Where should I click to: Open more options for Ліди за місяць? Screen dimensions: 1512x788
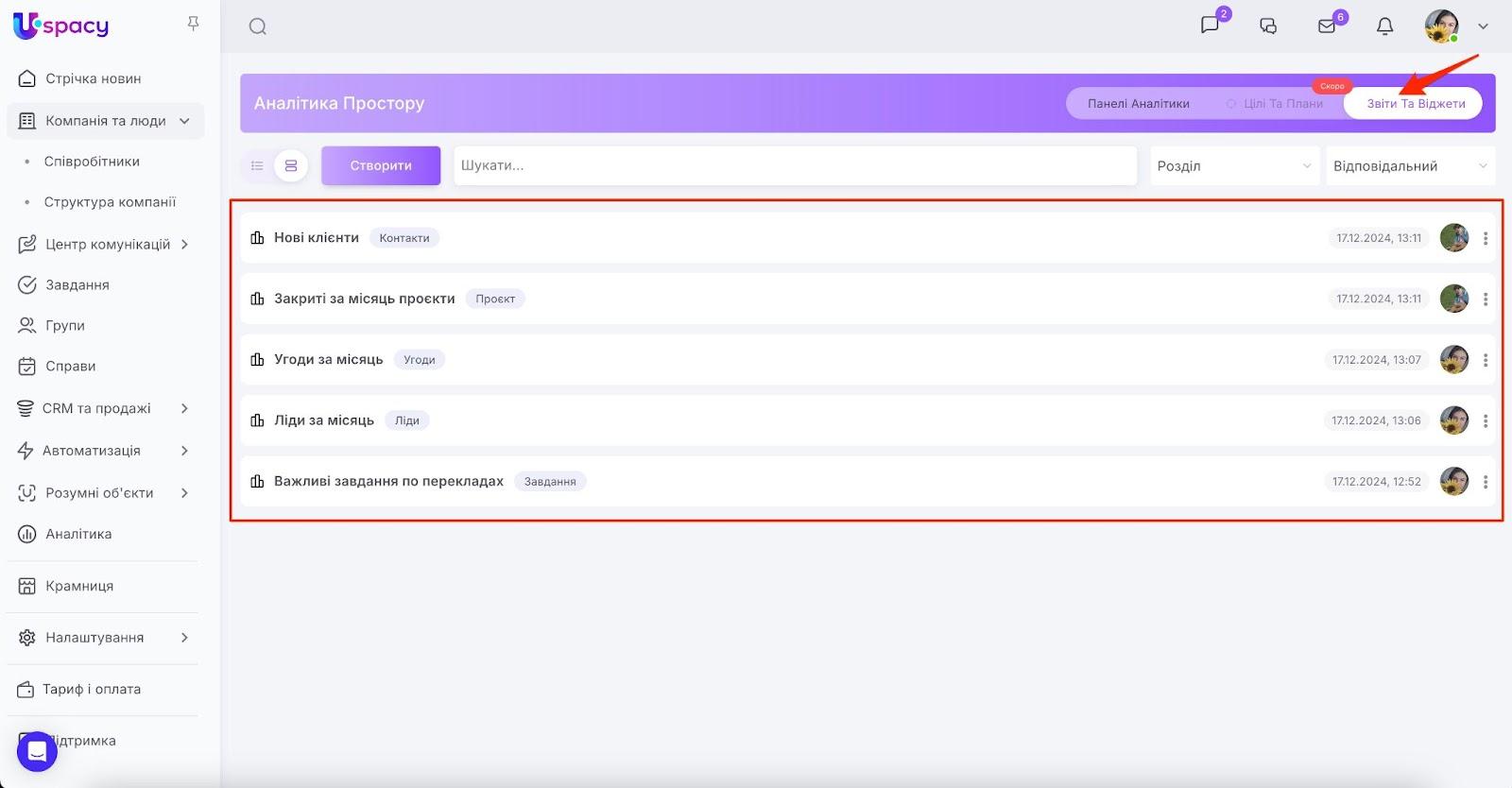[1486, 420]
